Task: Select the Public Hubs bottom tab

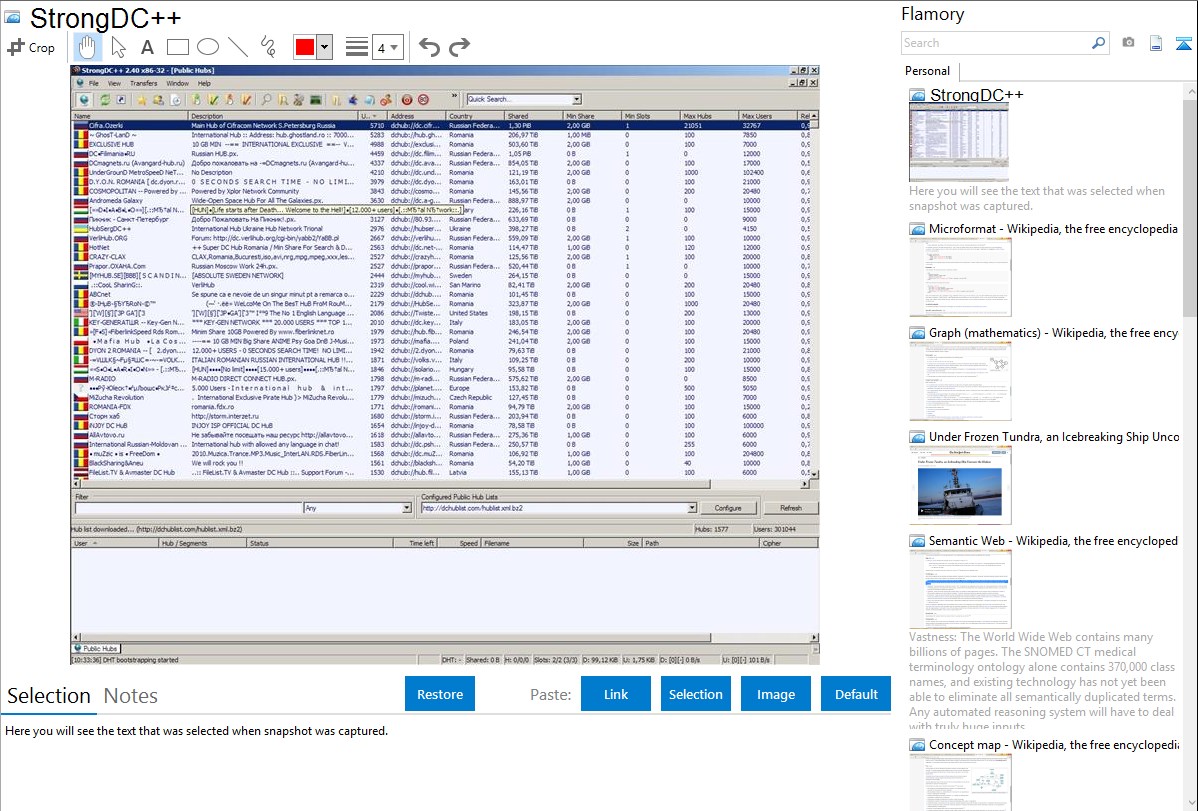Action: tap(96, 648)
